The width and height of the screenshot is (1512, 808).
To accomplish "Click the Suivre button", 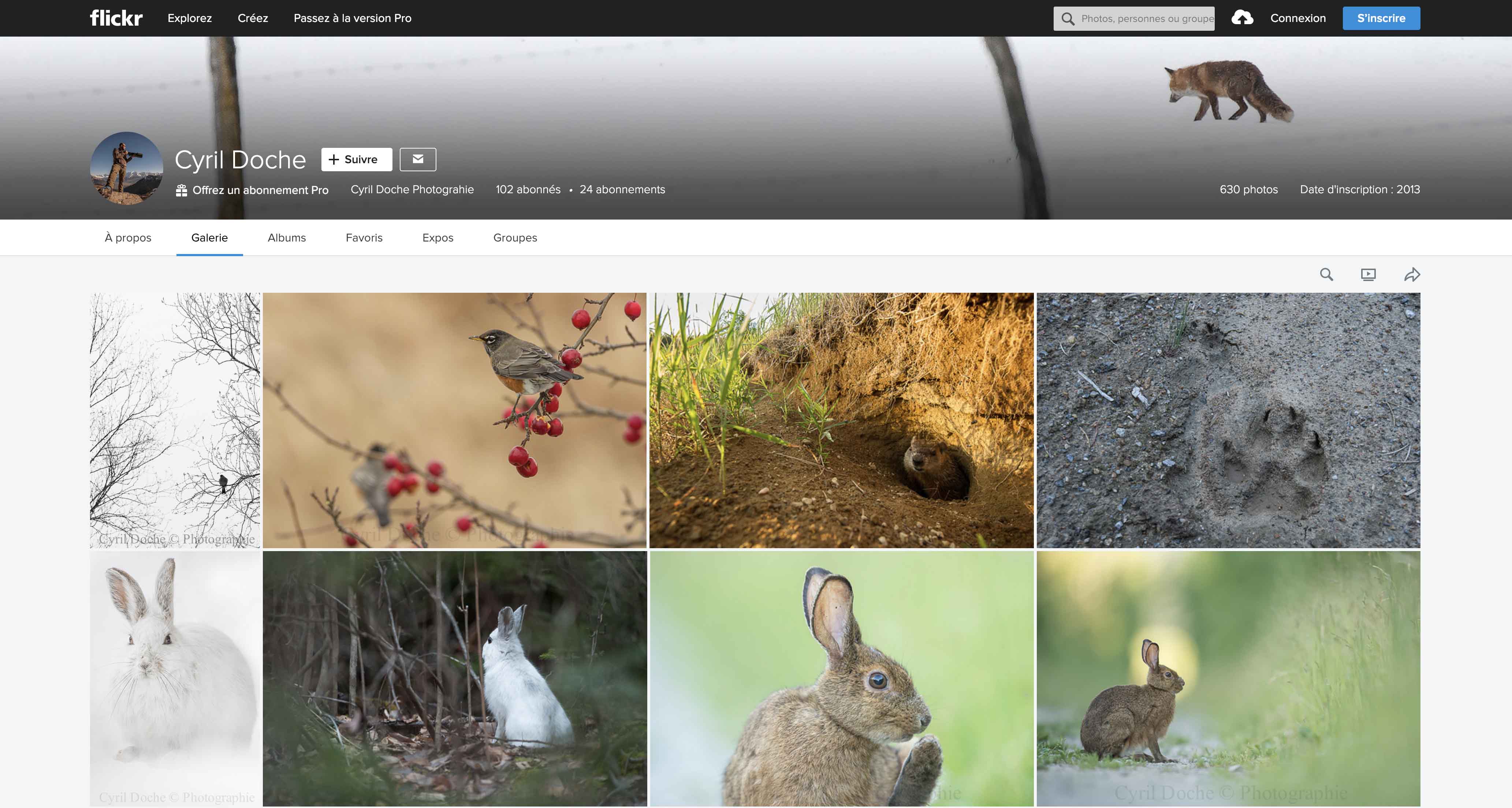I will click(x=356, y=159).
